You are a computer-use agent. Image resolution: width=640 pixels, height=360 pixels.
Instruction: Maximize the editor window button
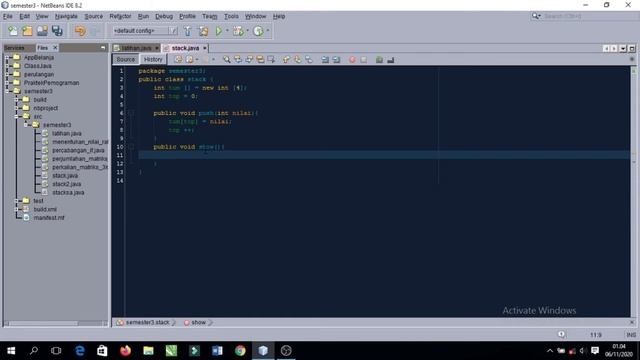(632, 49)
